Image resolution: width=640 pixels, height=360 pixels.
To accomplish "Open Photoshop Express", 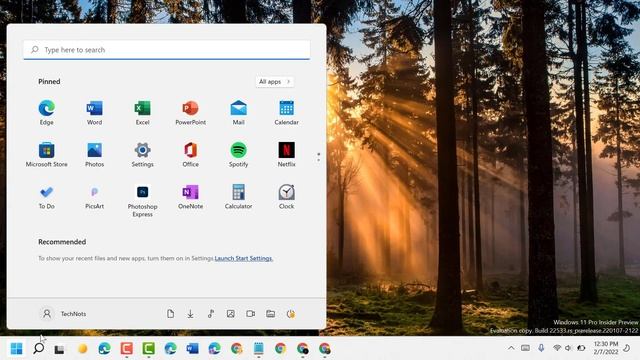I will pyautogui.click(x=142, y=200).
